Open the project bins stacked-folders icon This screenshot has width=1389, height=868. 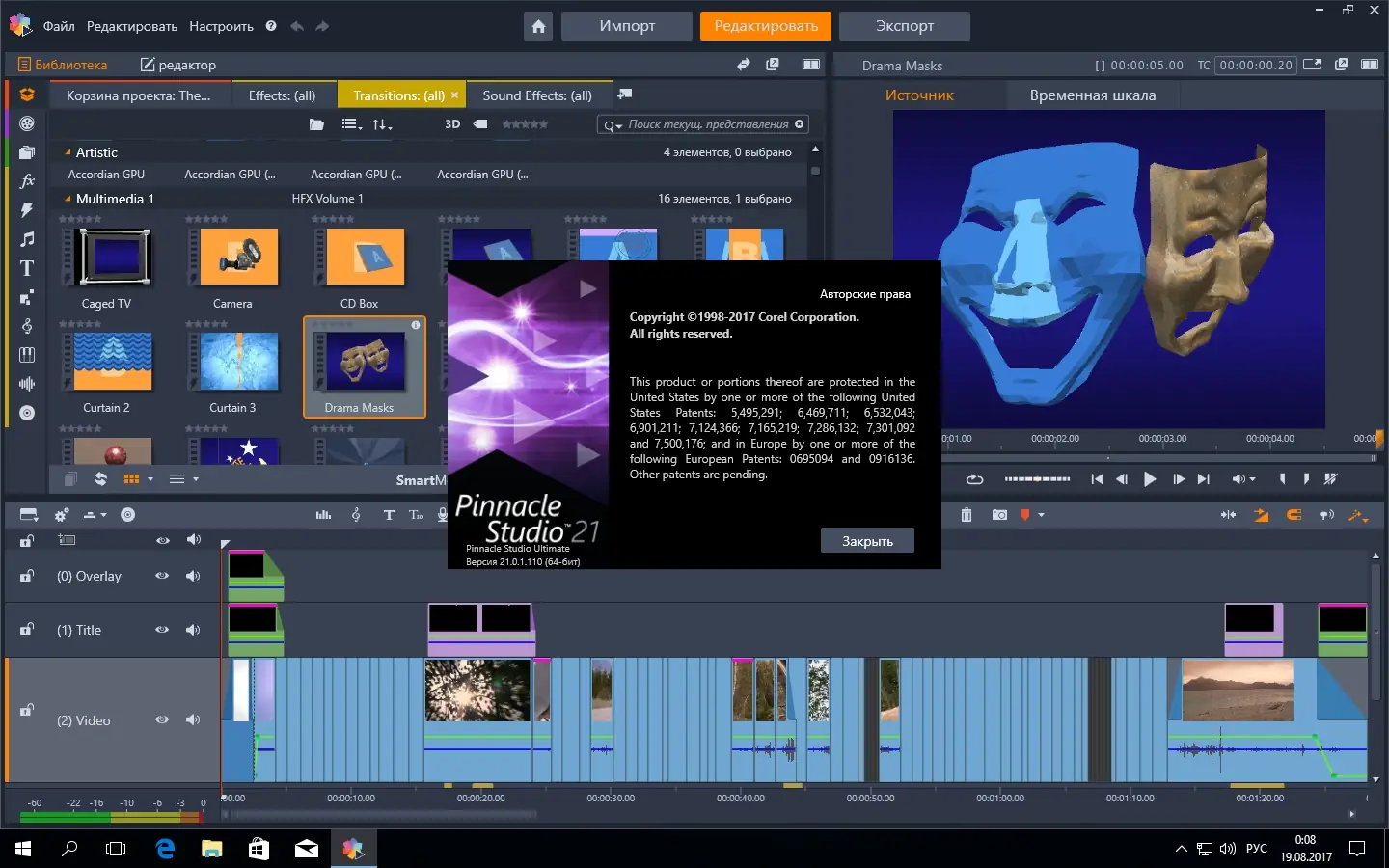(x=27, y=152)
